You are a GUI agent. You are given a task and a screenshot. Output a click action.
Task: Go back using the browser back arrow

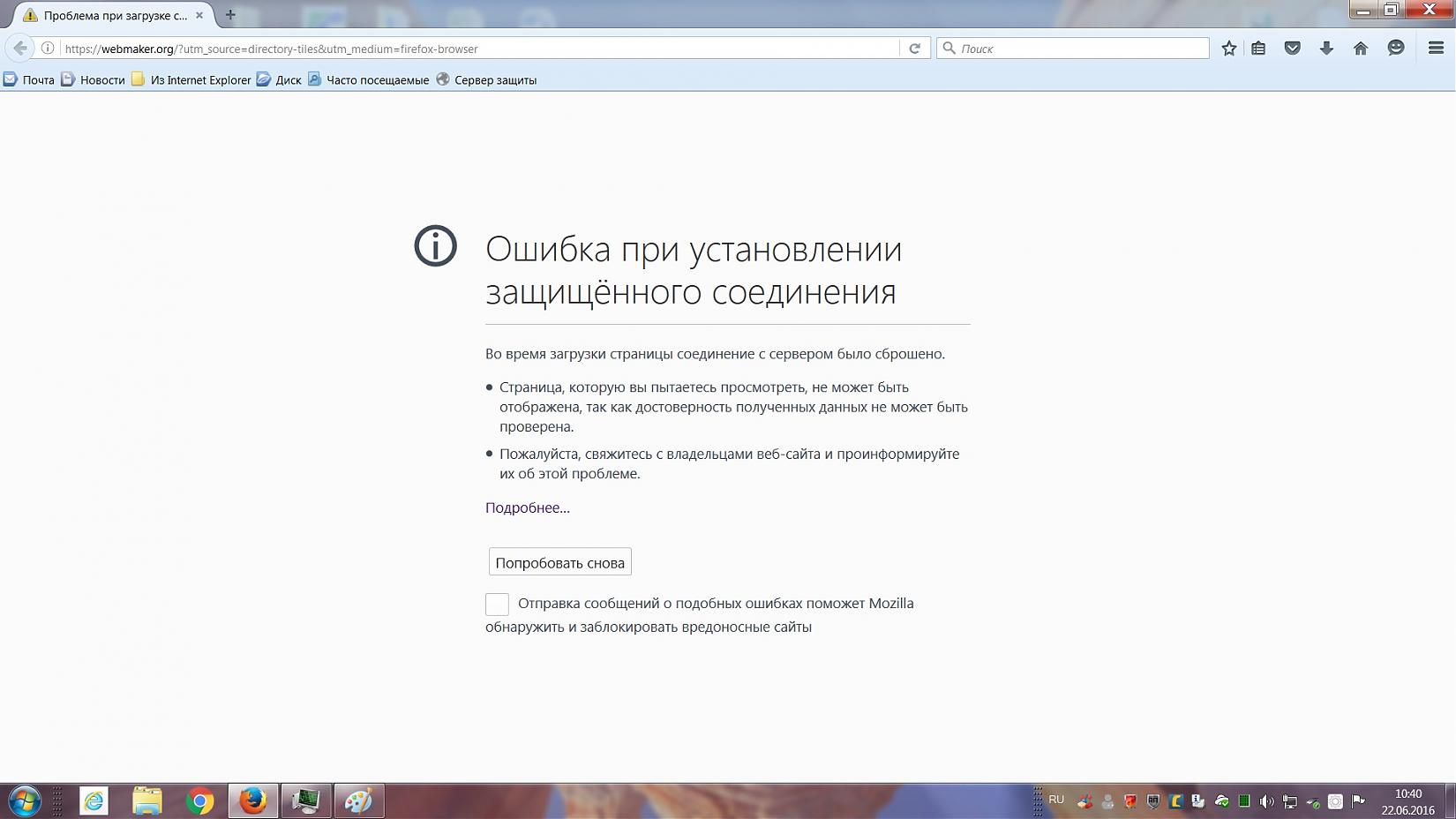coord(19,49)
